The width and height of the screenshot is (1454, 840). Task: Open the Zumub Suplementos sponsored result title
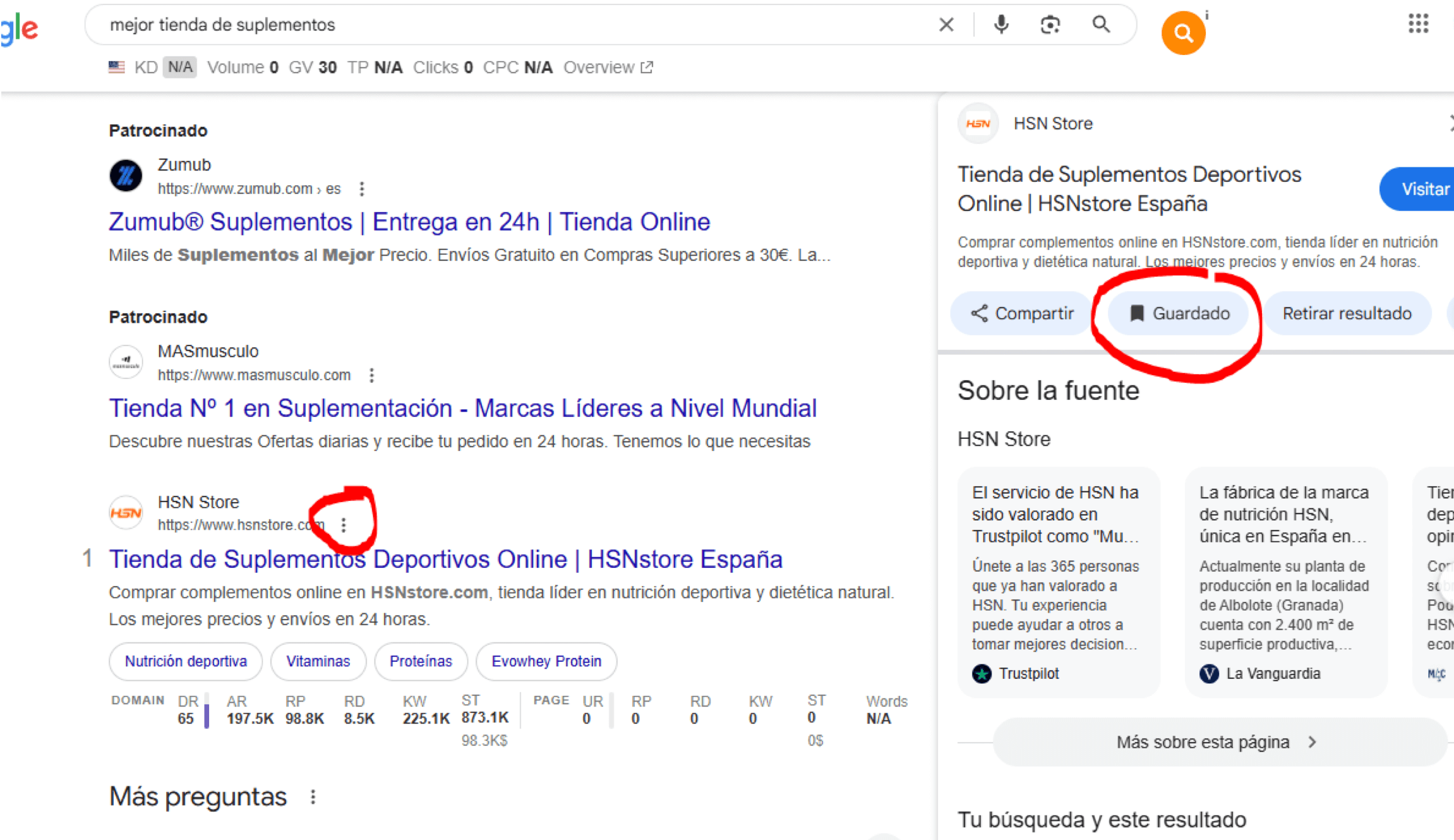pos(409,222)
